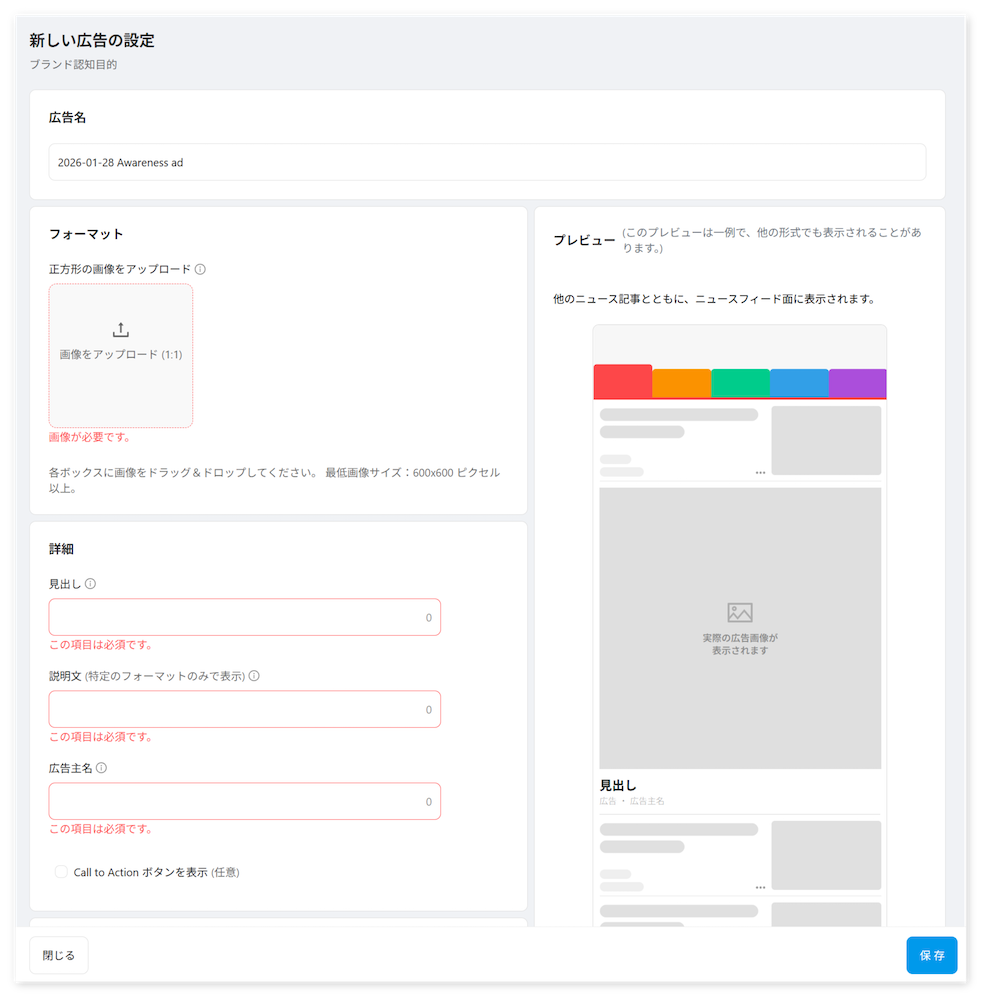
Task: Enable Call to Action ボタンを表示 checkbox
Action: [61, 872]
